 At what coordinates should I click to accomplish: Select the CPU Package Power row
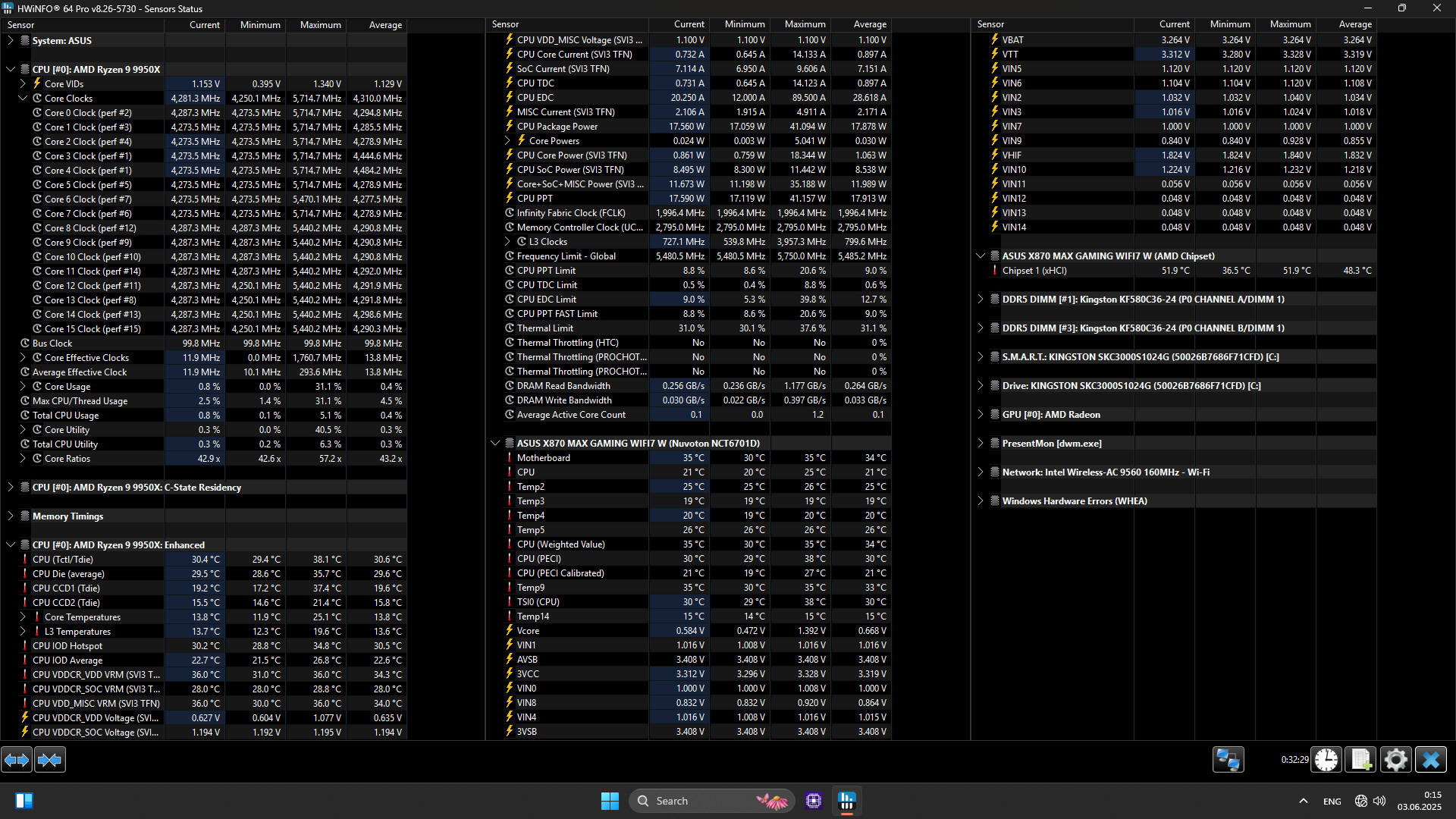coord(557,127)
